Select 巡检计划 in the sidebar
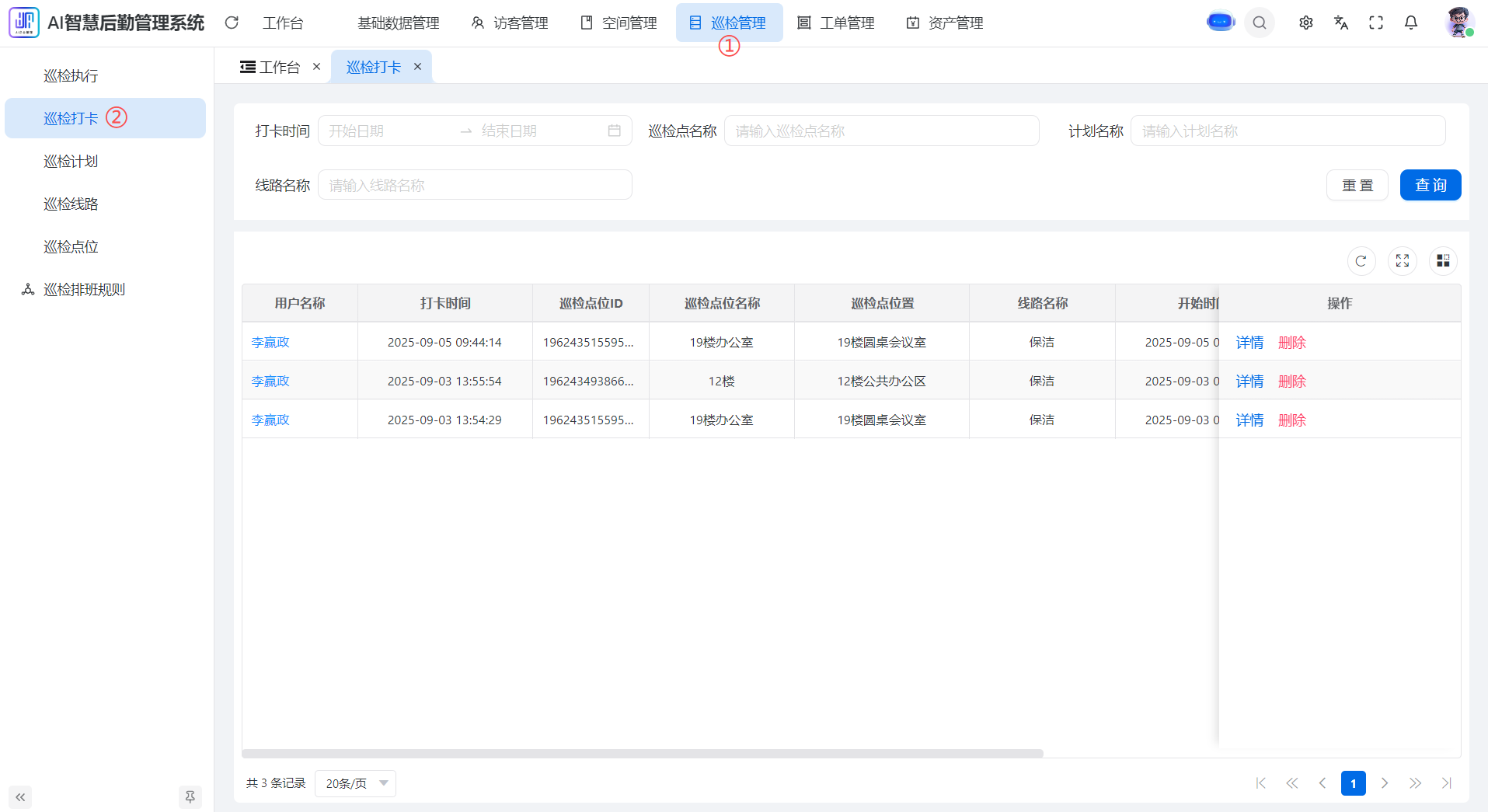The image size is (1488, 812). tap(71, 162)
